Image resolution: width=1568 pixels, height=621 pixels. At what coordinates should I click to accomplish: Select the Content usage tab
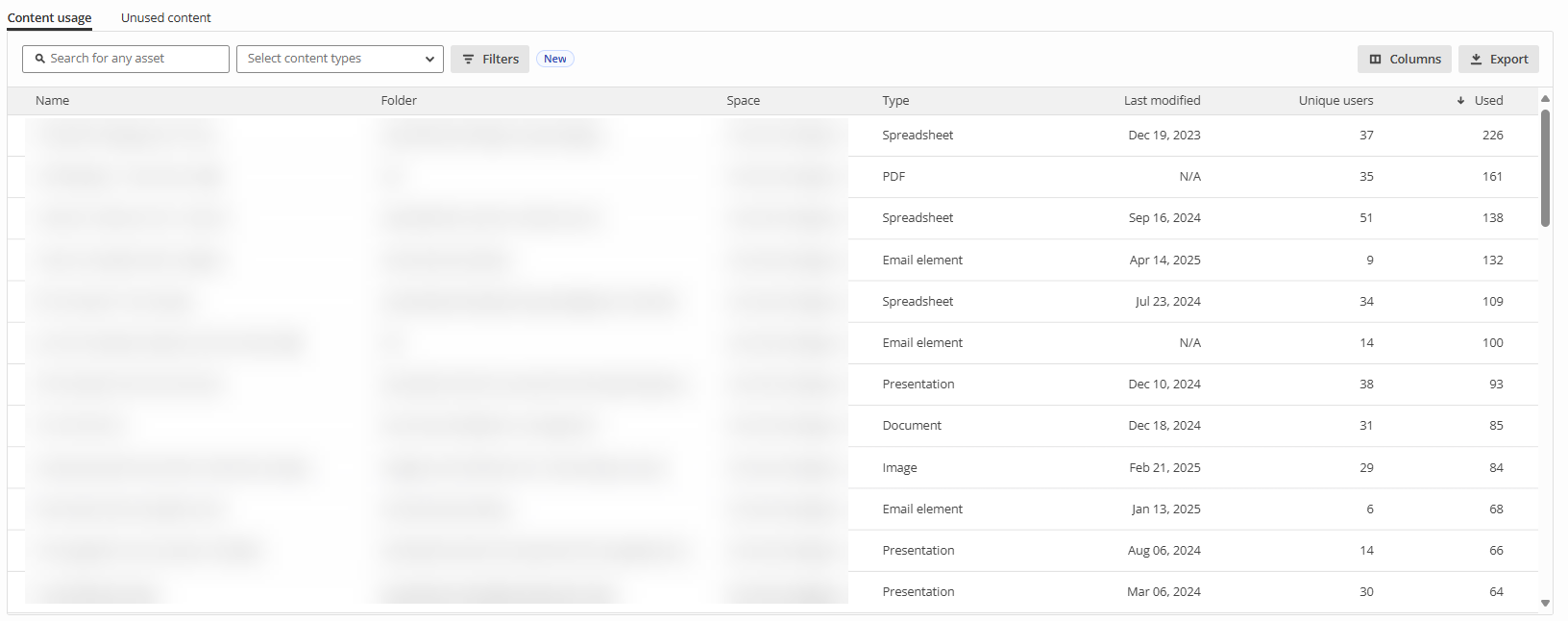point(50,17)
